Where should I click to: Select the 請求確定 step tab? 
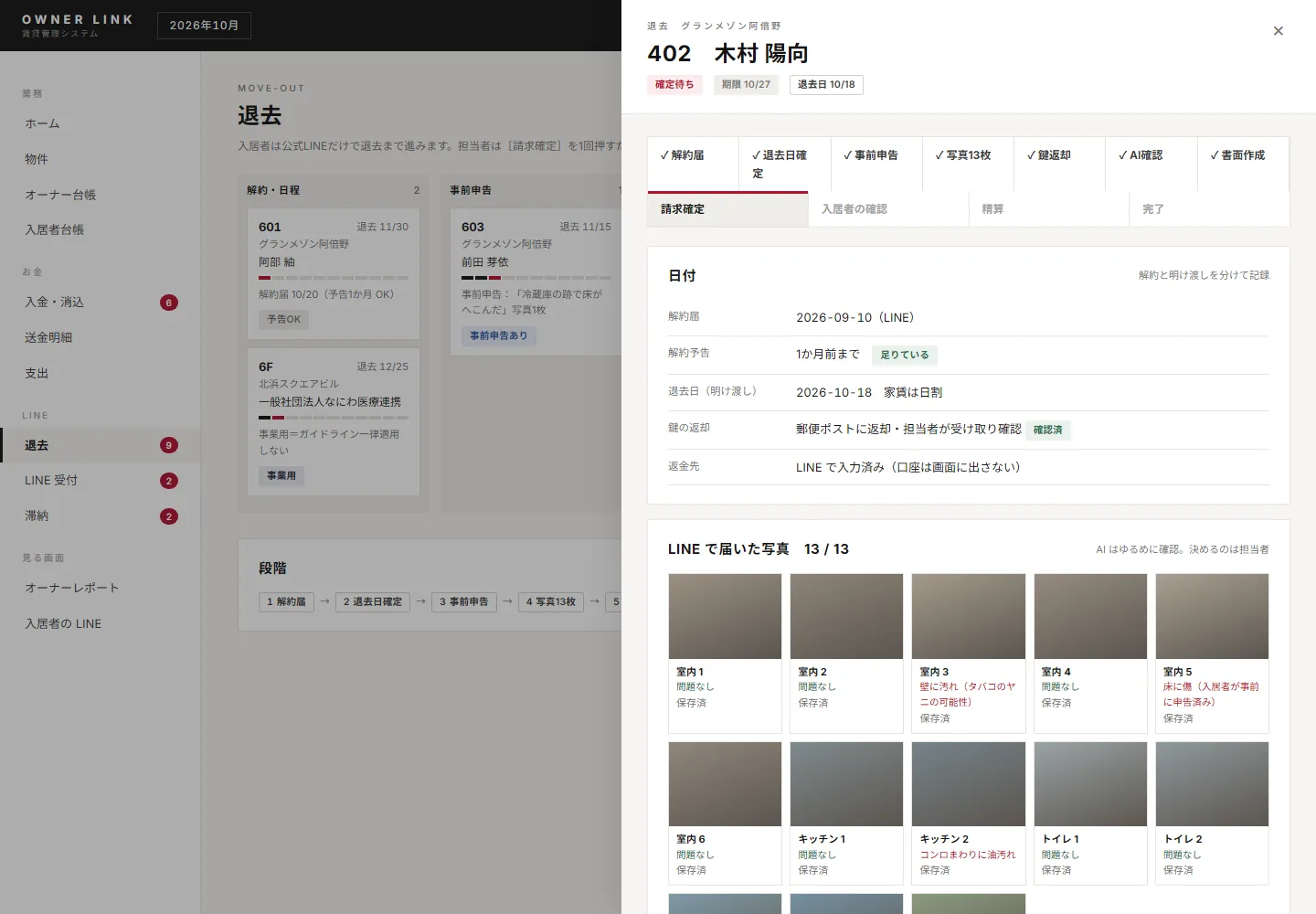click(727, 209)
